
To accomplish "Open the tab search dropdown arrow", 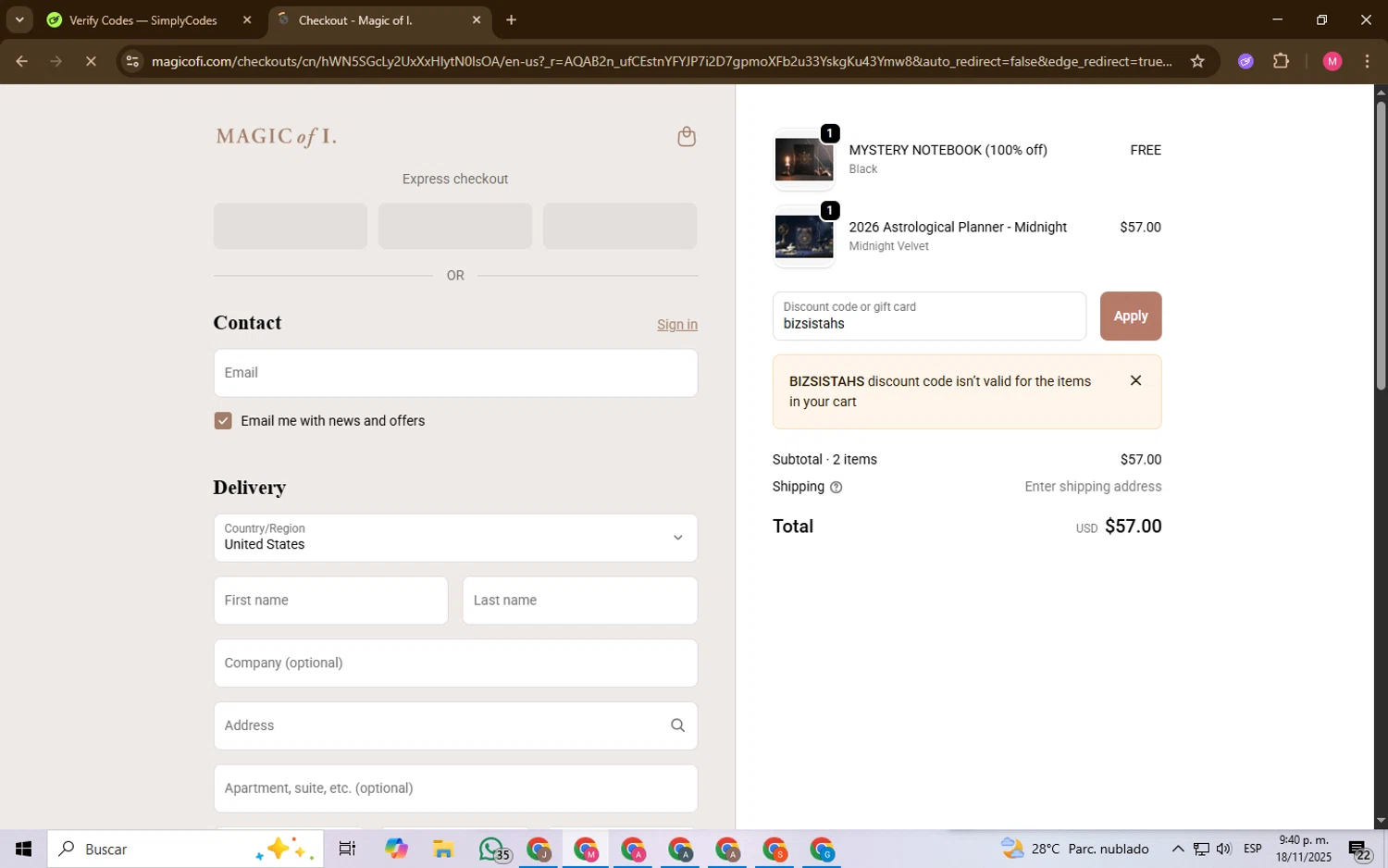I will coord(19,19).
